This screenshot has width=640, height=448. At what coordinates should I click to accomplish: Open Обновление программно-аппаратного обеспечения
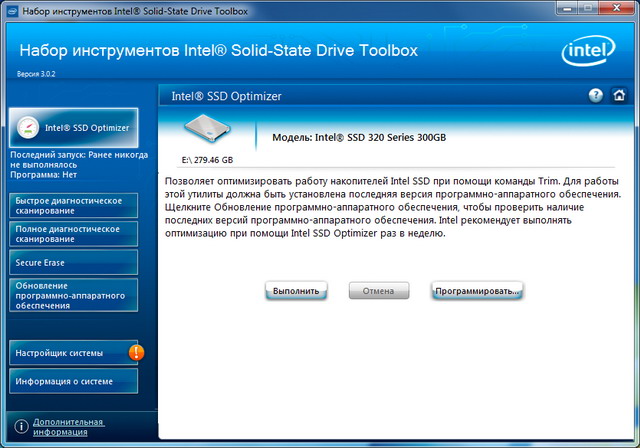click(x=73, y=295)
